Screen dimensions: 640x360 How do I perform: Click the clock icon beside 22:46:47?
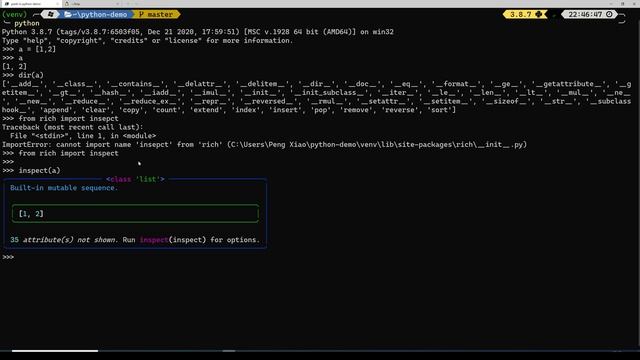[609, 14]
